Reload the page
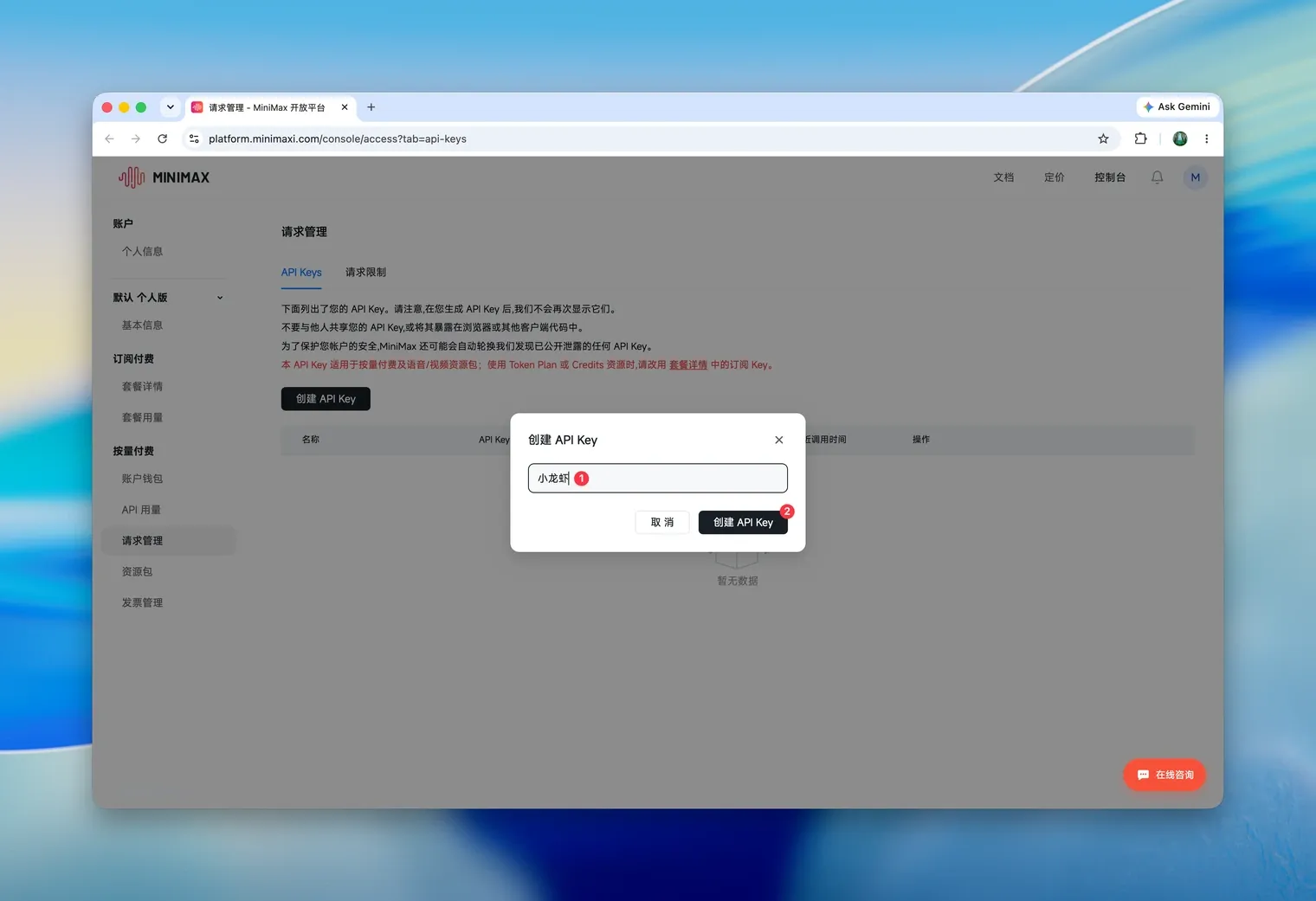The image size is (1316, 901). pos(162,138)
